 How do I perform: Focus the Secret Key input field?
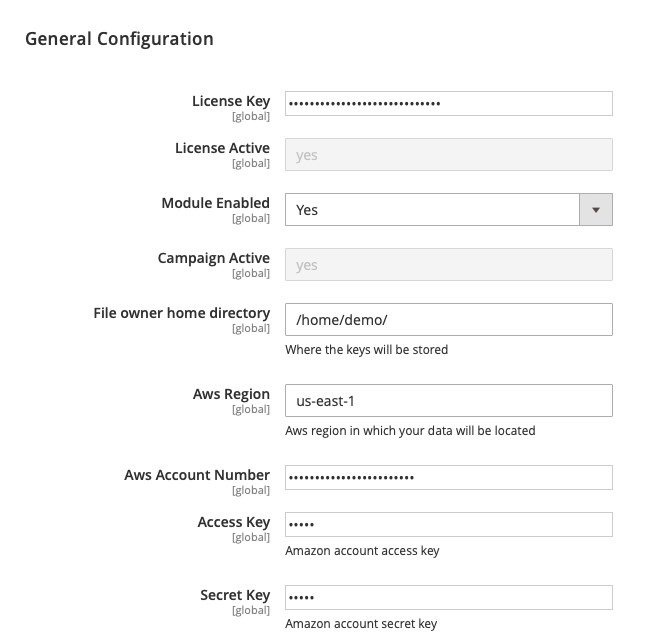(448, 597)
